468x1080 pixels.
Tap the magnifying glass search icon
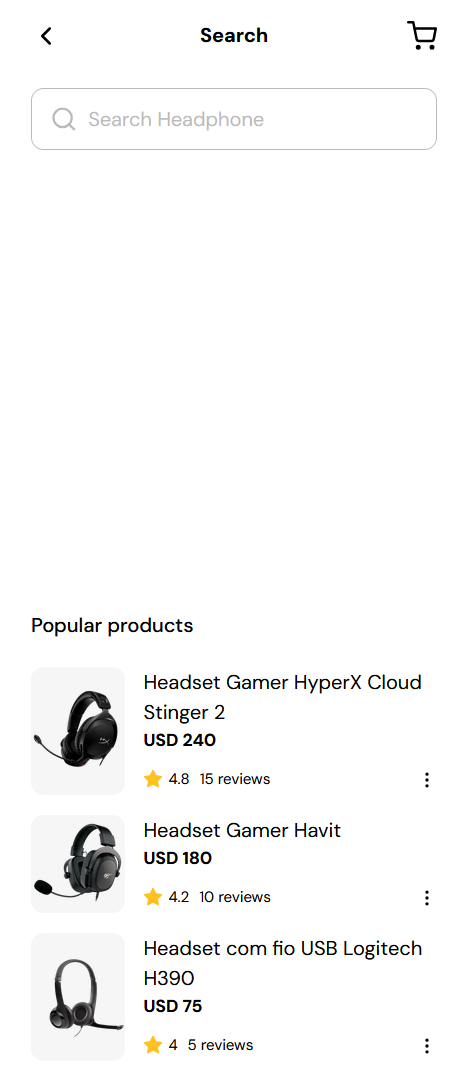63,119
